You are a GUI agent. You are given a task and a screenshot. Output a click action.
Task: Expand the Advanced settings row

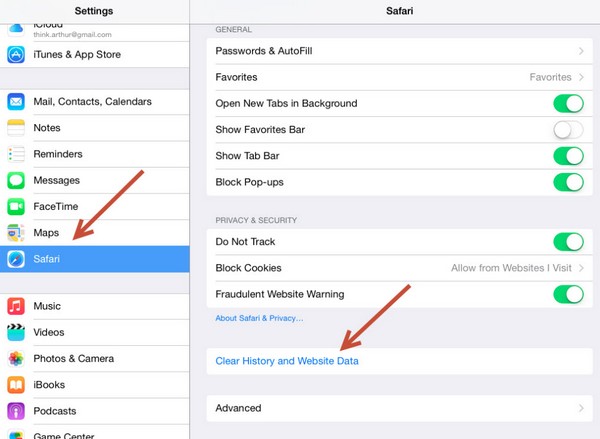pyautogui.click(x=399, y=408)
